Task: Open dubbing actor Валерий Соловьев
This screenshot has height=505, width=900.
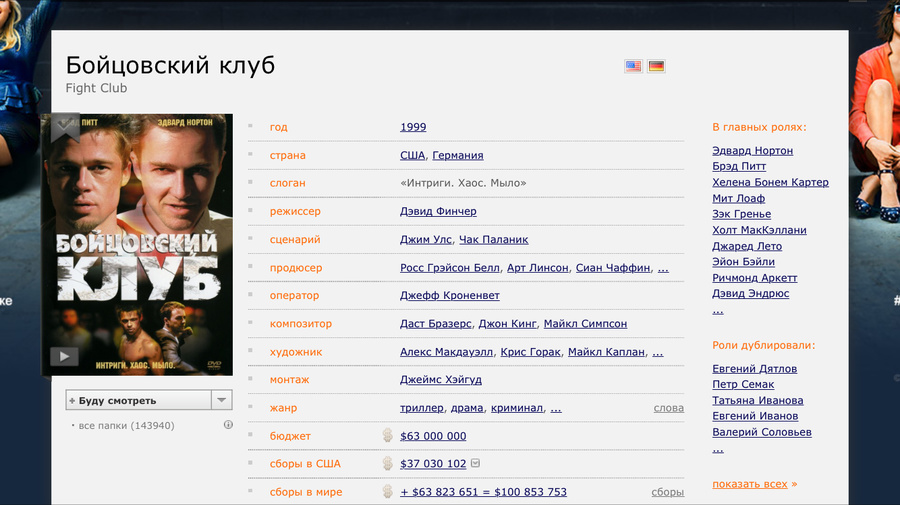Action: point(762,432)
